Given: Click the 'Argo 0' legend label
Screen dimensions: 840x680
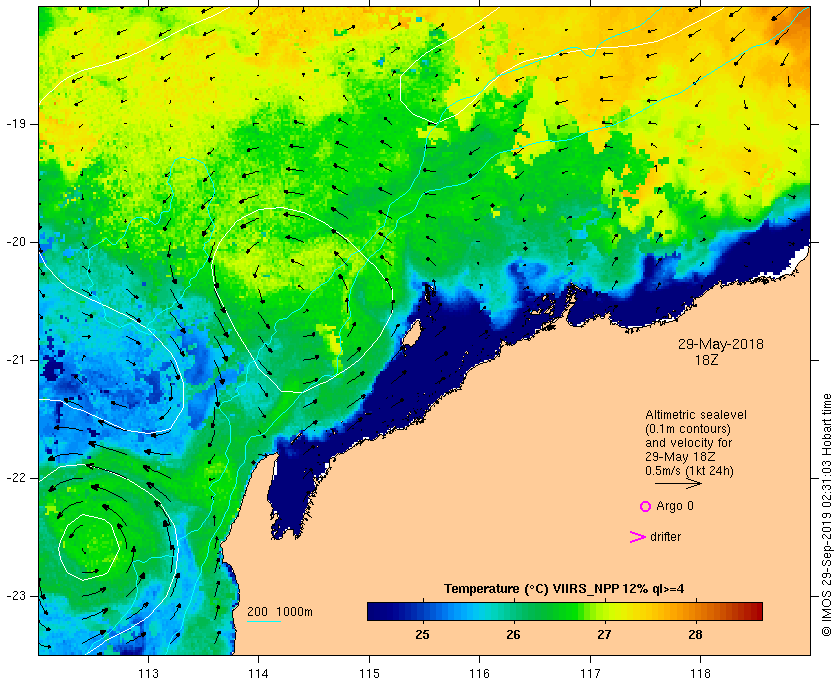Looking at the screenshot, I should (x=674, y=506).
